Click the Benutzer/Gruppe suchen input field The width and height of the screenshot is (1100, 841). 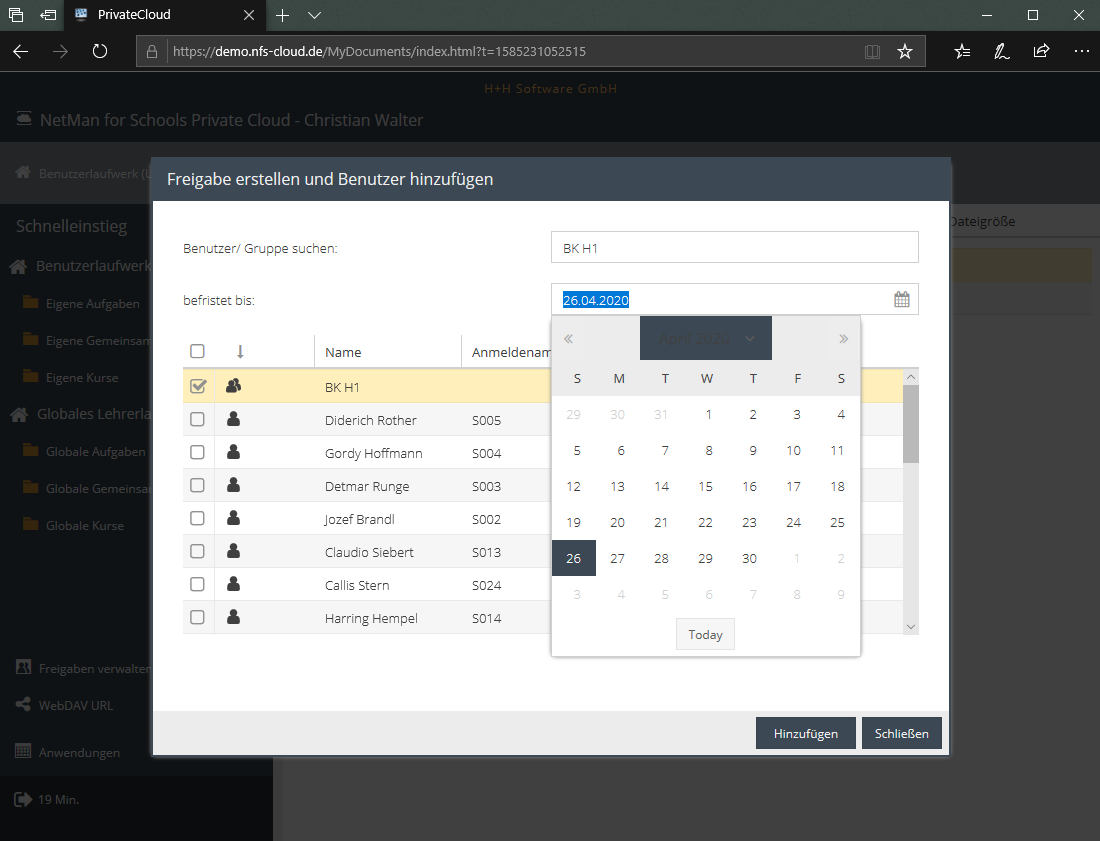[734, 247]
